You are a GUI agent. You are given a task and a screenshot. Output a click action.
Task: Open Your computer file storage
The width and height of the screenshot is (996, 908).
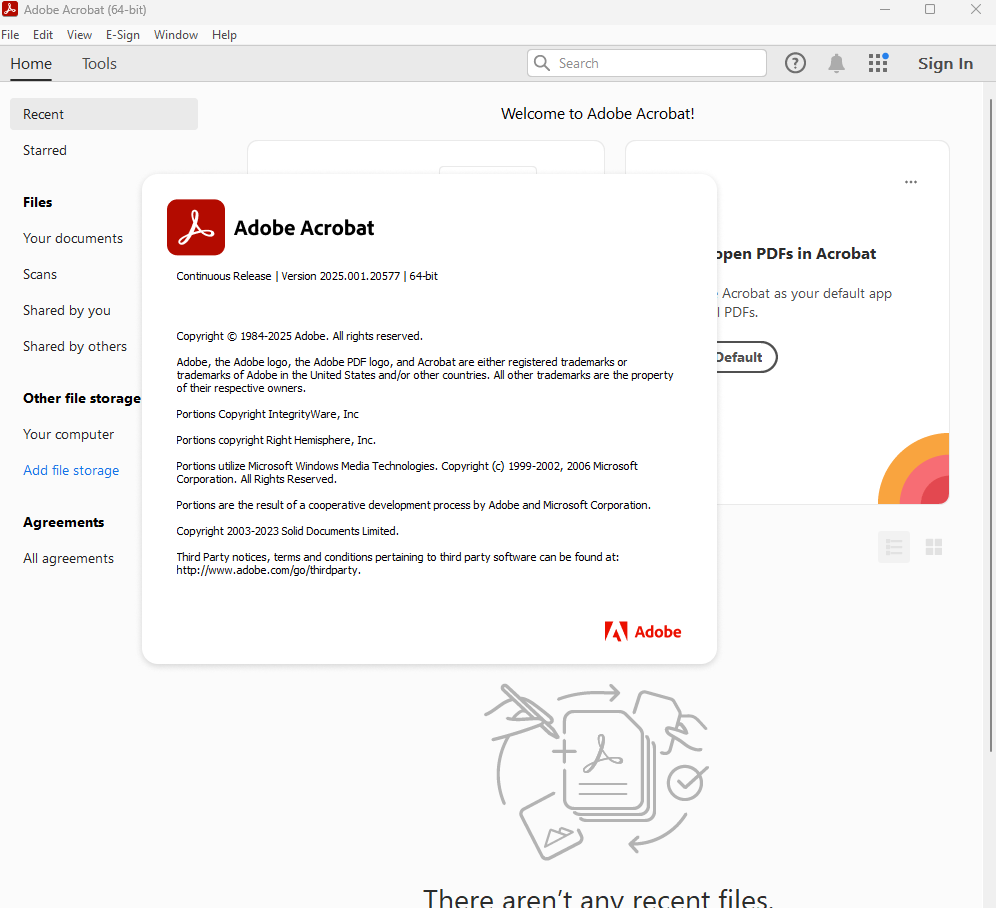pyautogui.click(x=69, y=435)
